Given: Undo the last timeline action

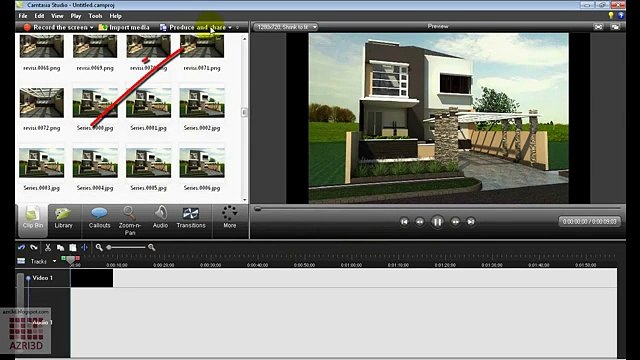Looking at the screenshot, I should click(x=21, y=247).
